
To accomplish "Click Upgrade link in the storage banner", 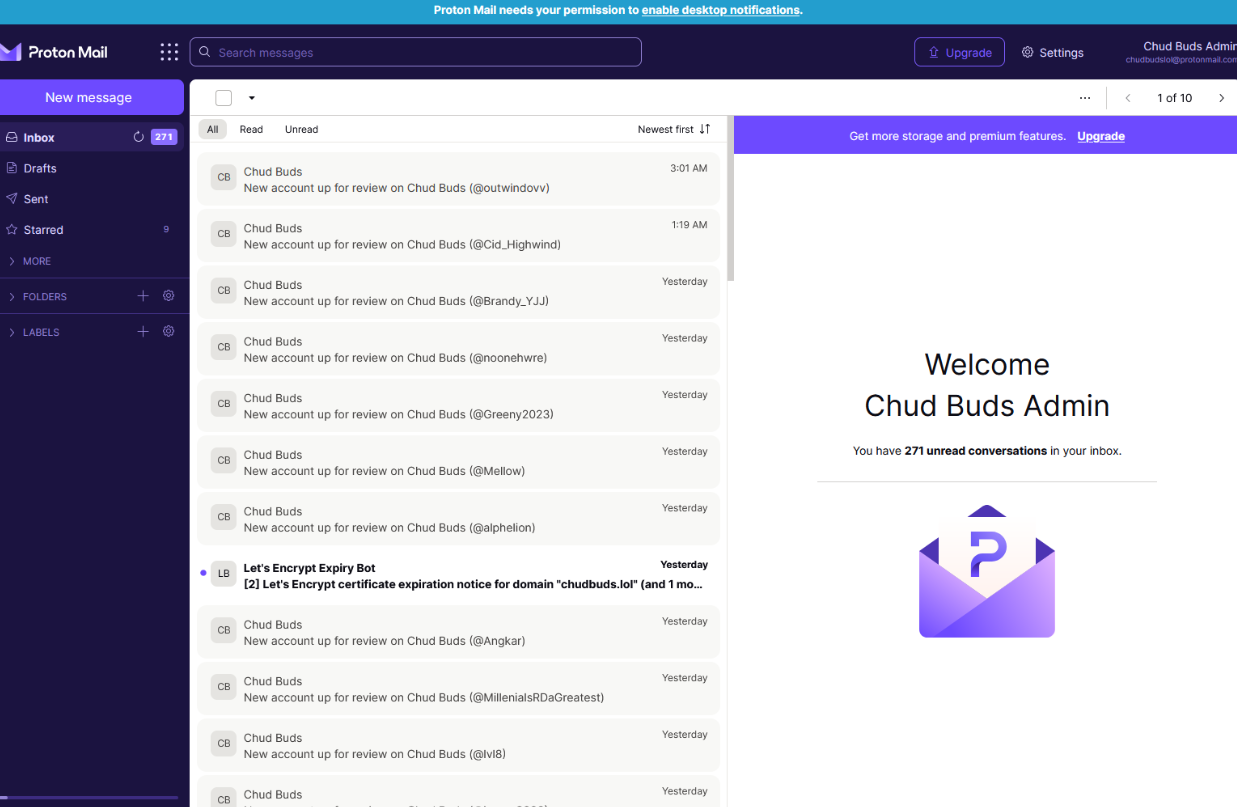I will 1101,136.
